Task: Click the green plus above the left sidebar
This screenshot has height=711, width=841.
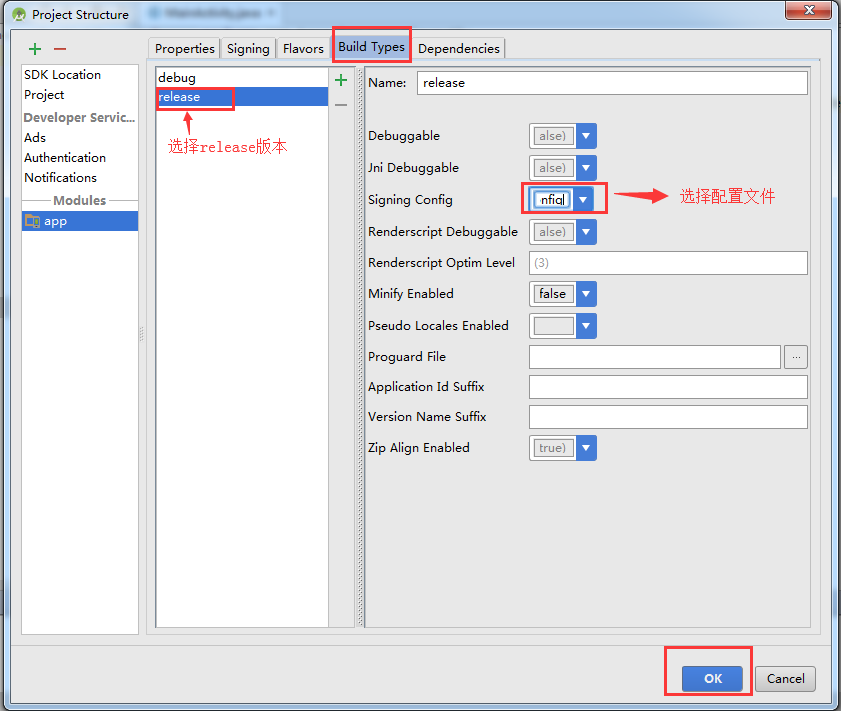Action: 34,48
